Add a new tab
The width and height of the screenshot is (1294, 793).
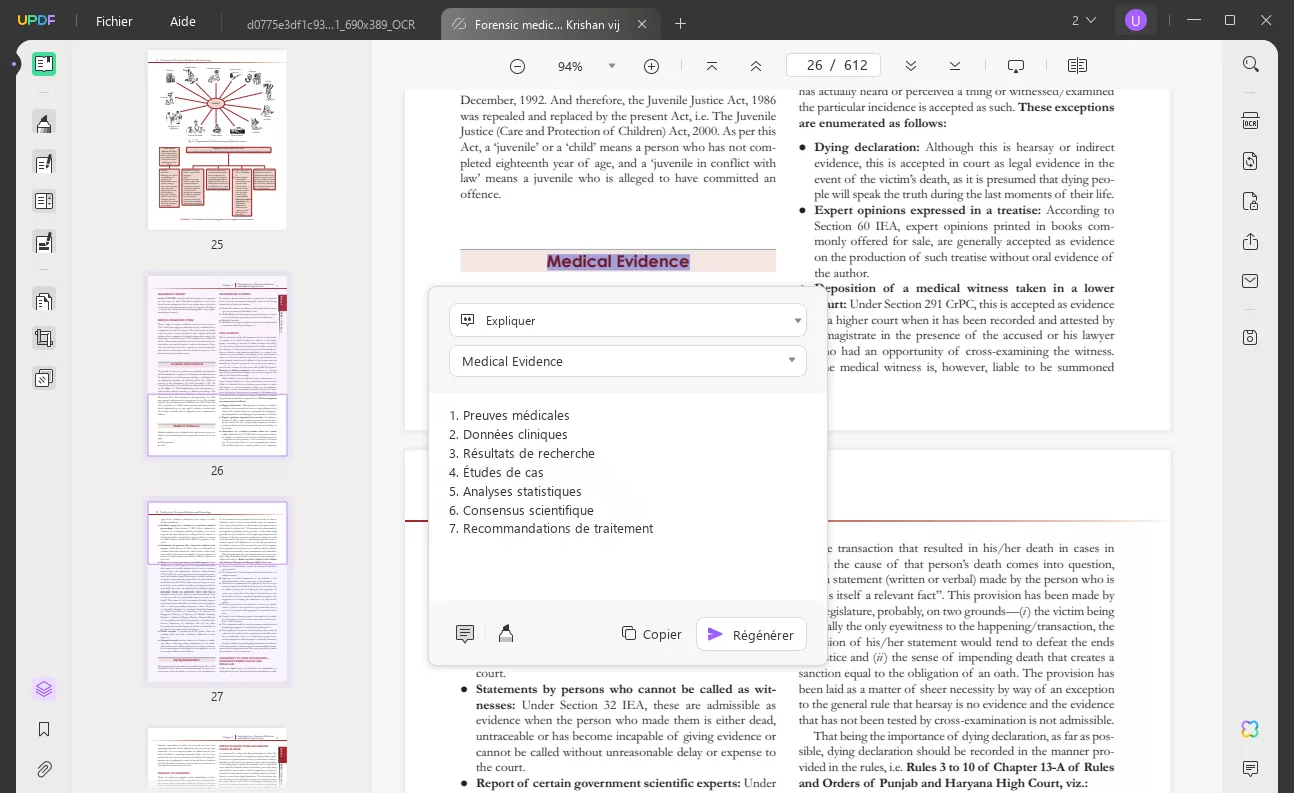point(680,23)
